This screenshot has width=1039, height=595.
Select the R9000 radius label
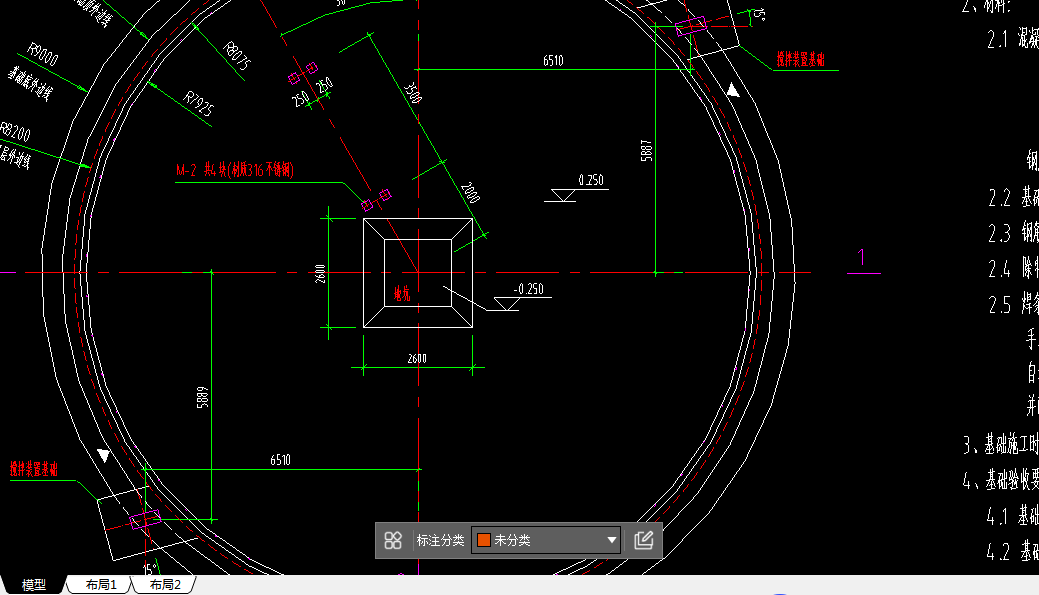tap(43, 54)
